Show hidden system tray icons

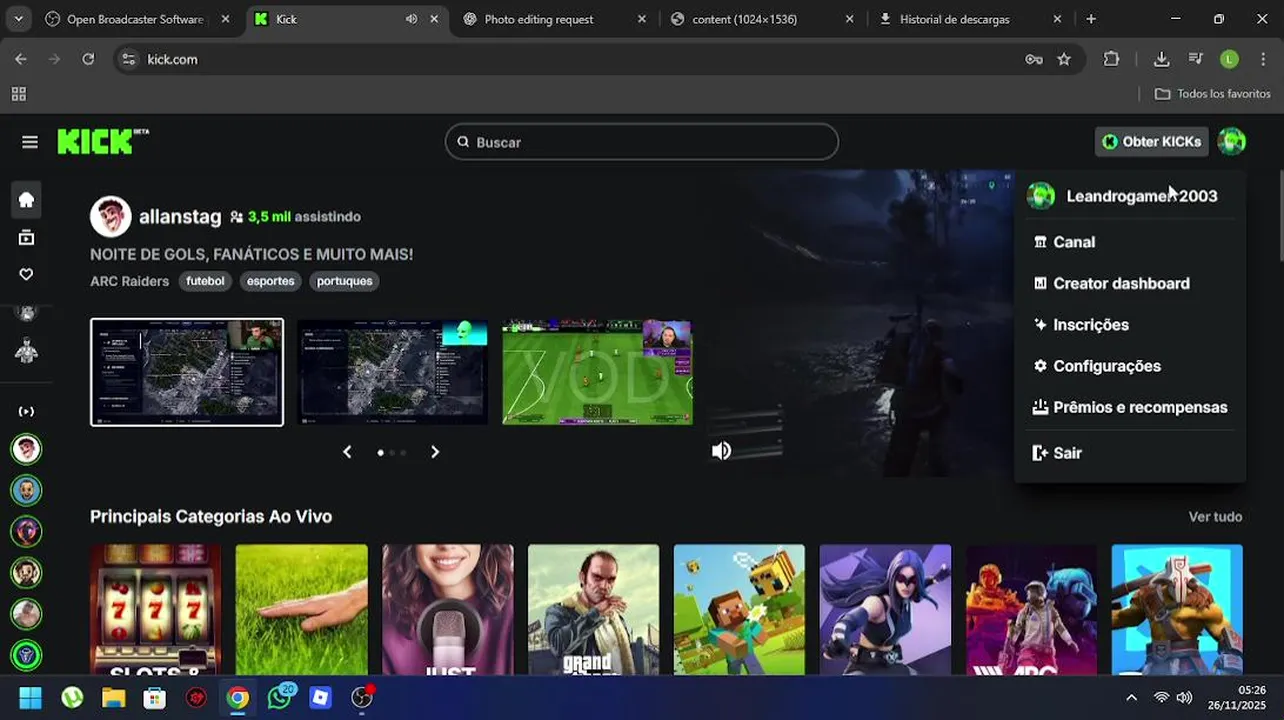1131,698
